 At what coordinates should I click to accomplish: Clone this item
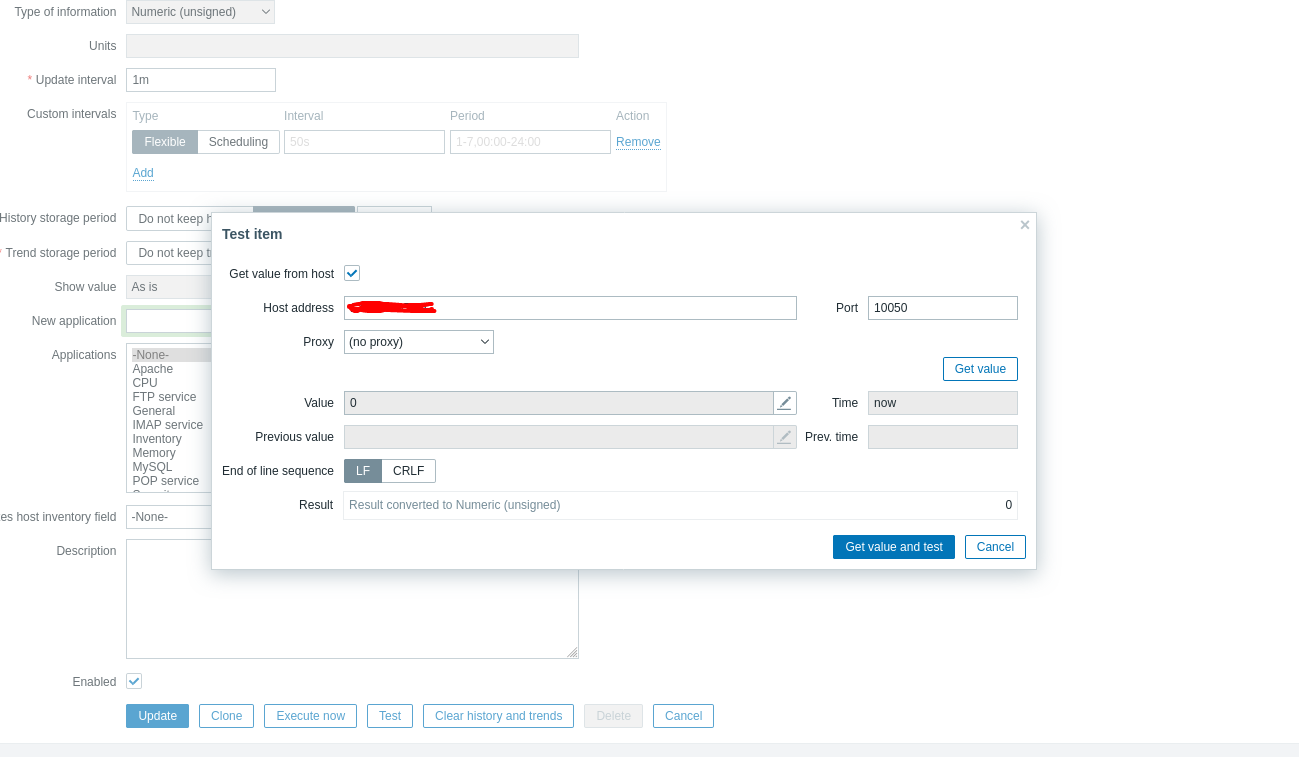tap(225, 715)
